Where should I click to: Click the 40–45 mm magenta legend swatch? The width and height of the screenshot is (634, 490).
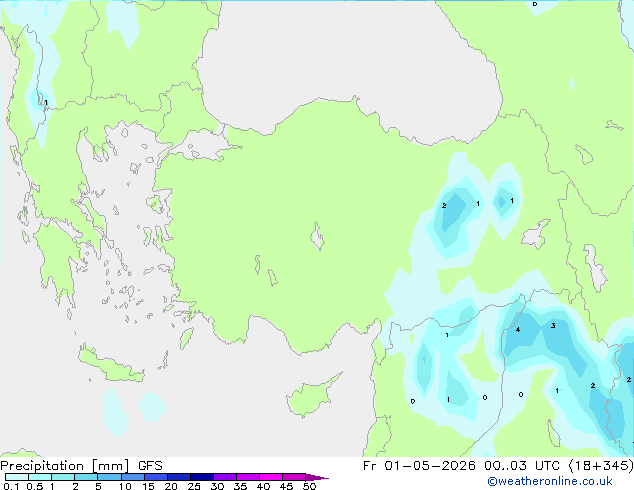tap(271, 477)
